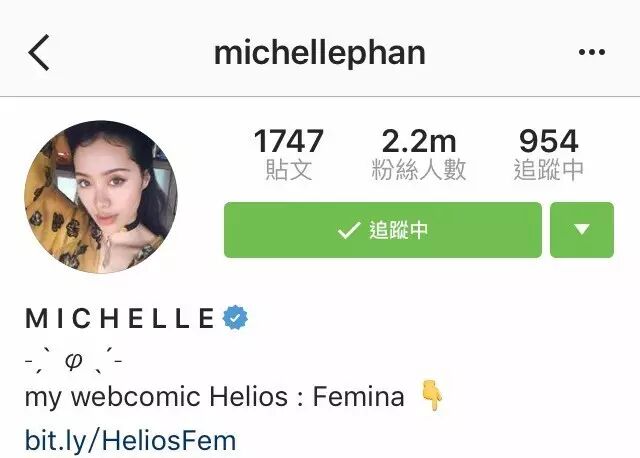Click the white checkmark on green button
This screenshot has width=640, height=458.
[349, 230]
